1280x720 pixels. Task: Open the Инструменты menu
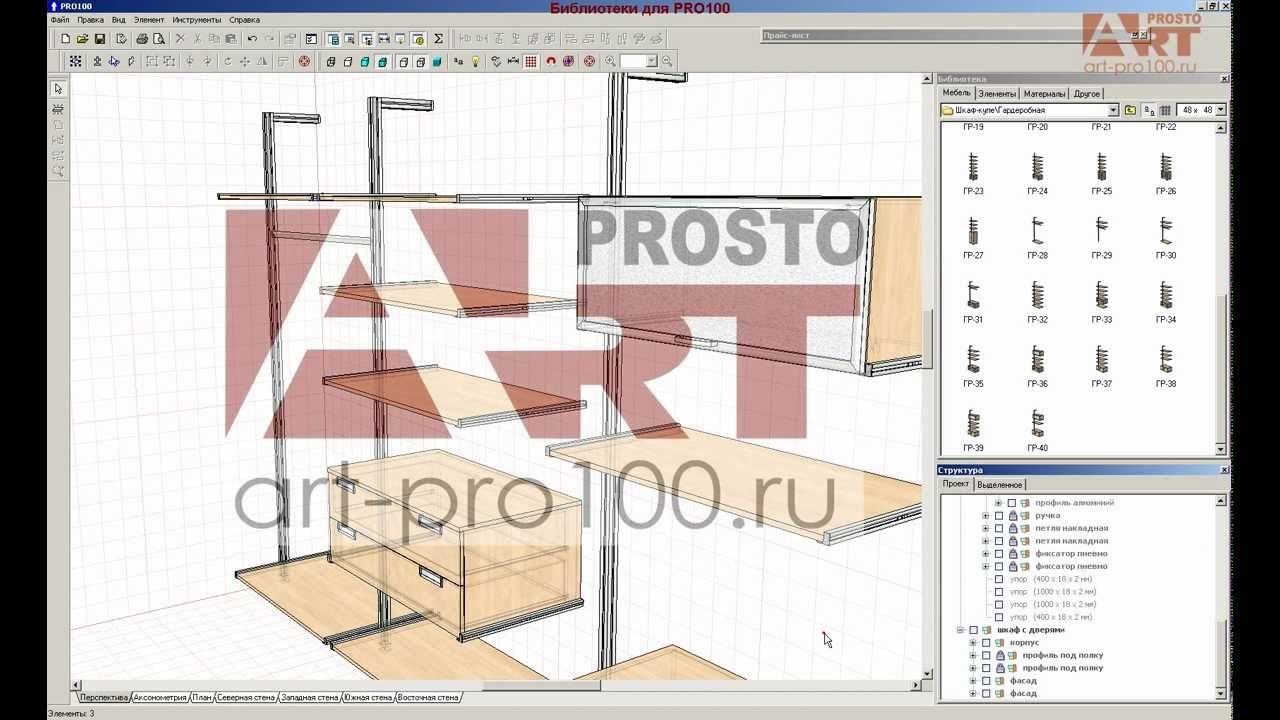[x=197, y=20]
